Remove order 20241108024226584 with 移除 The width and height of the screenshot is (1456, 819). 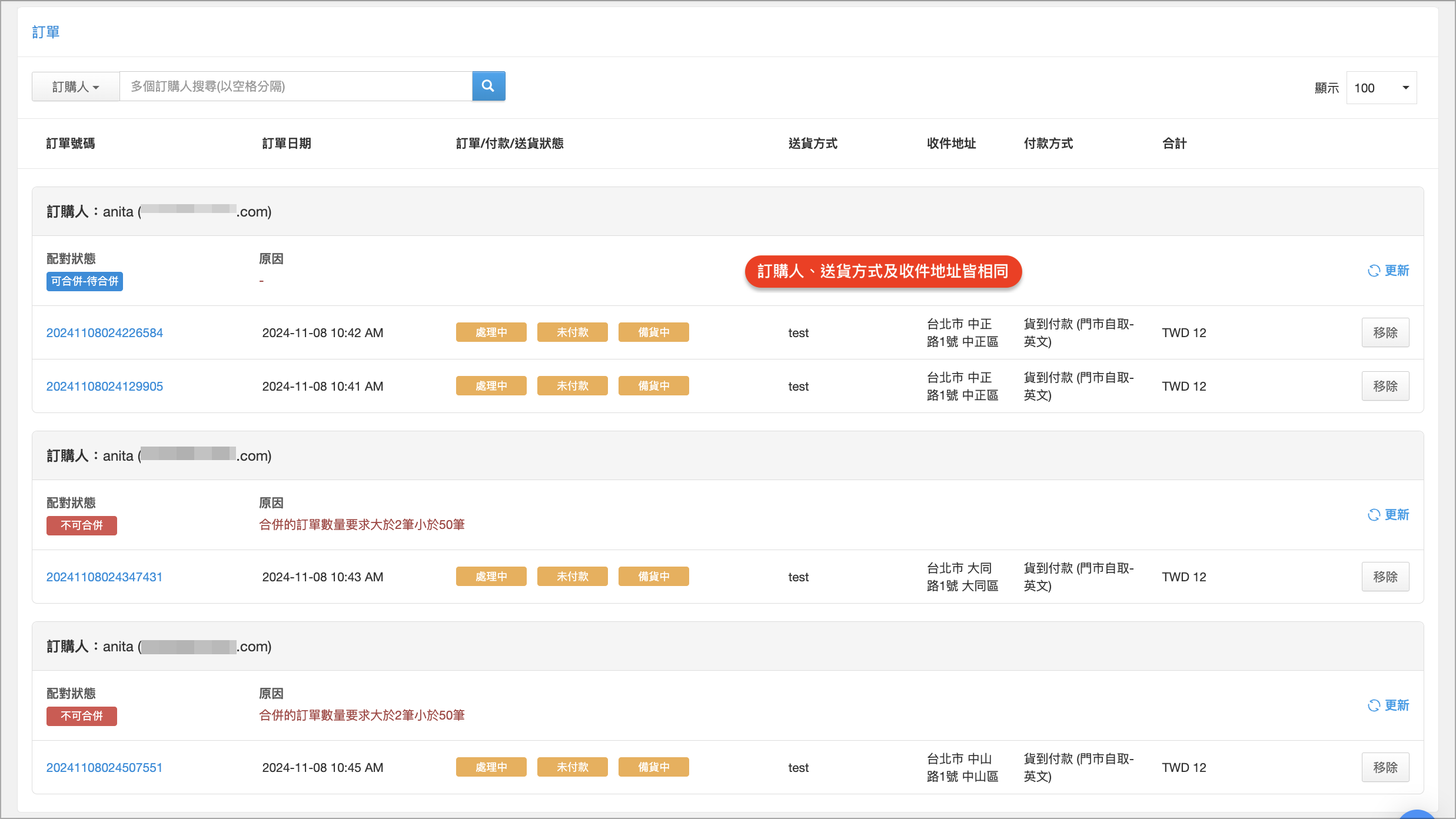1385,332
